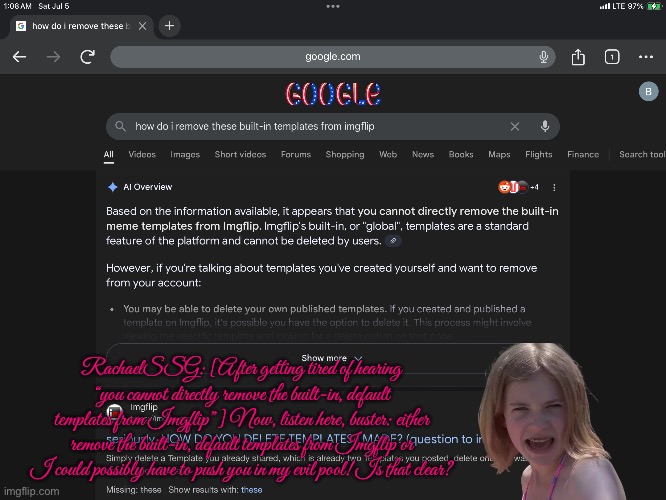Select the 'how do i remove these' browser tab

pos(81,26)
